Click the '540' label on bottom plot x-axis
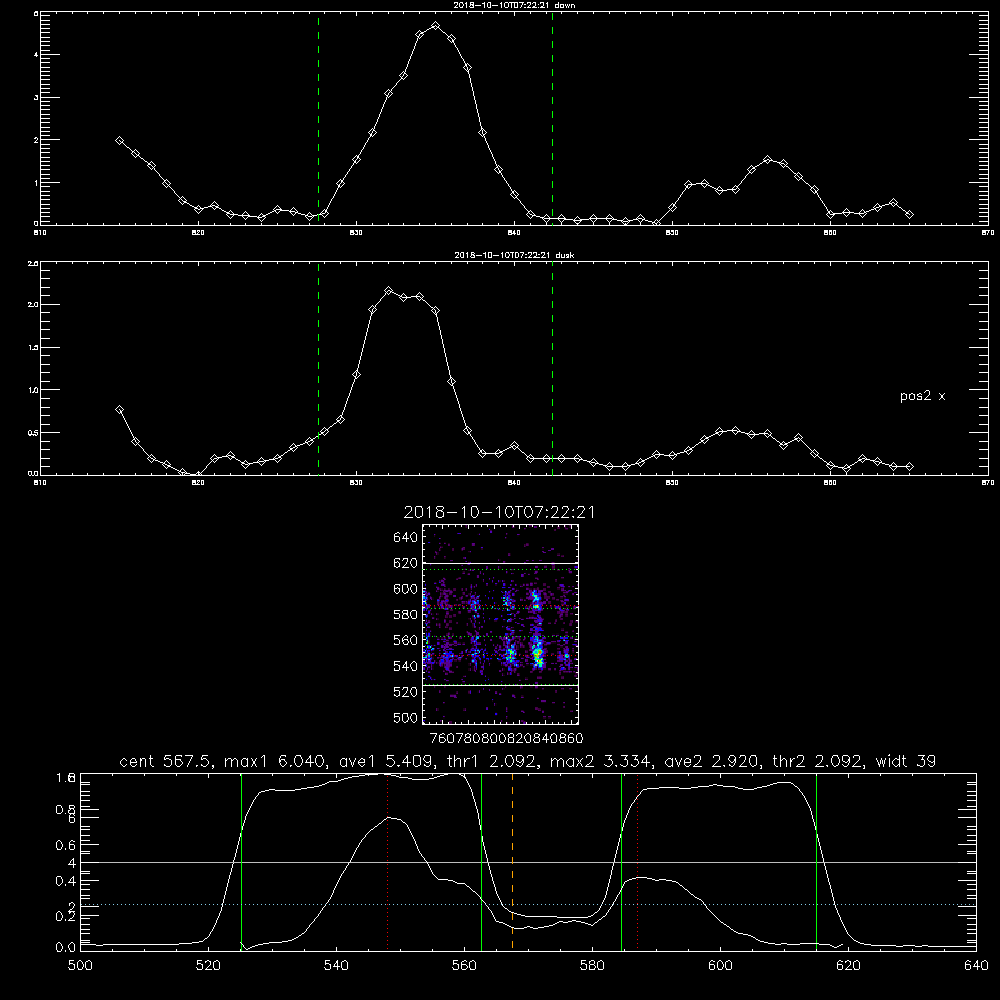The image size is (1000, 1000). [336, 966]
